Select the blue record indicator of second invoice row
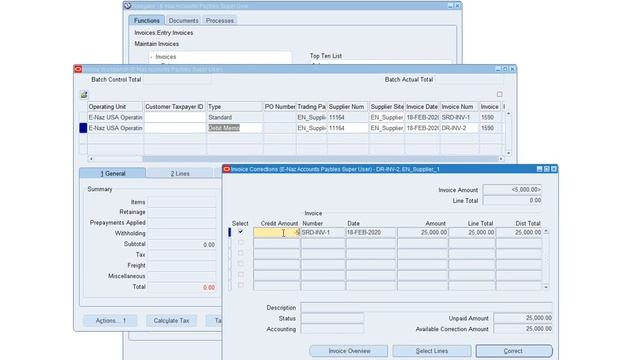Viewport: 640px width, 360px height. pos(83,128)
